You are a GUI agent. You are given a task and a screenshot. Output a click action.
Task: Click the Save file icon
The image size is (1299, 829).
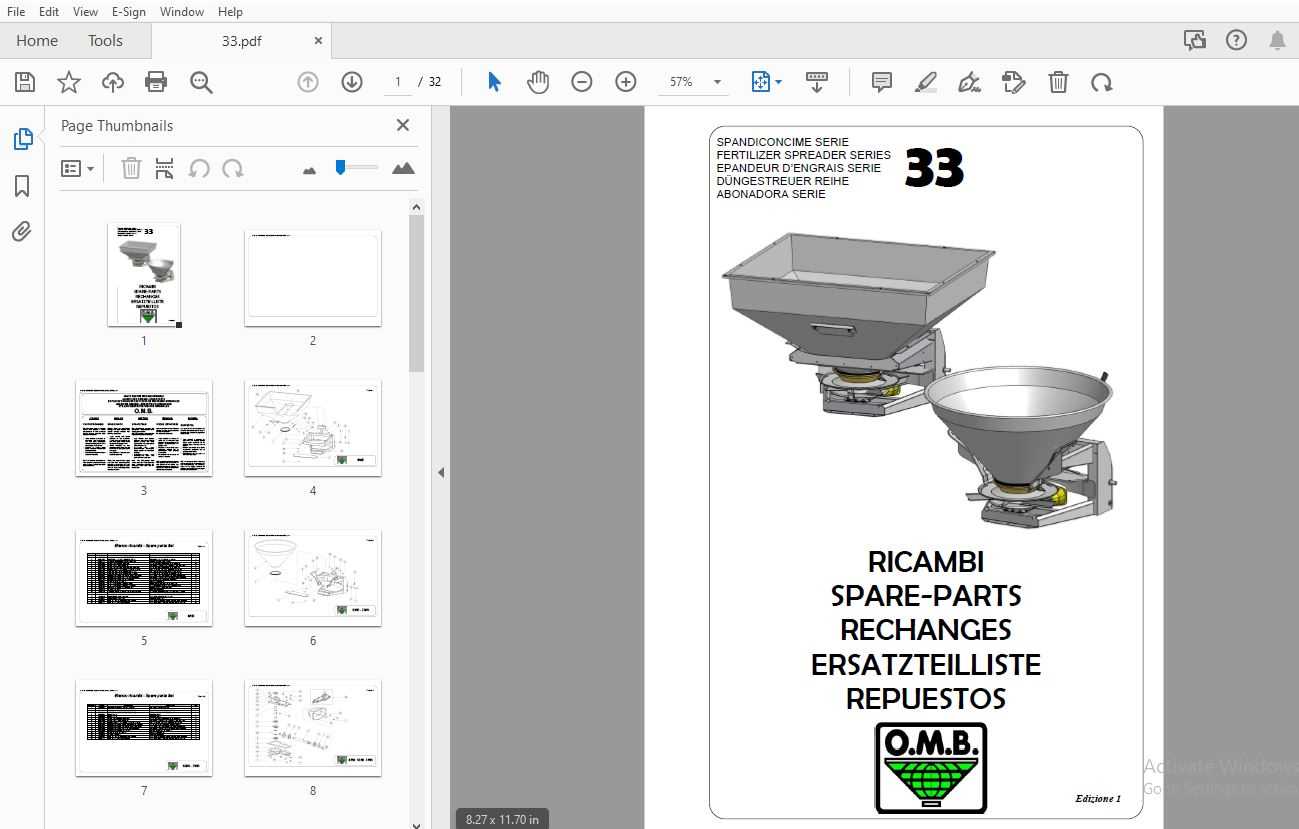(x=25, y=82)
